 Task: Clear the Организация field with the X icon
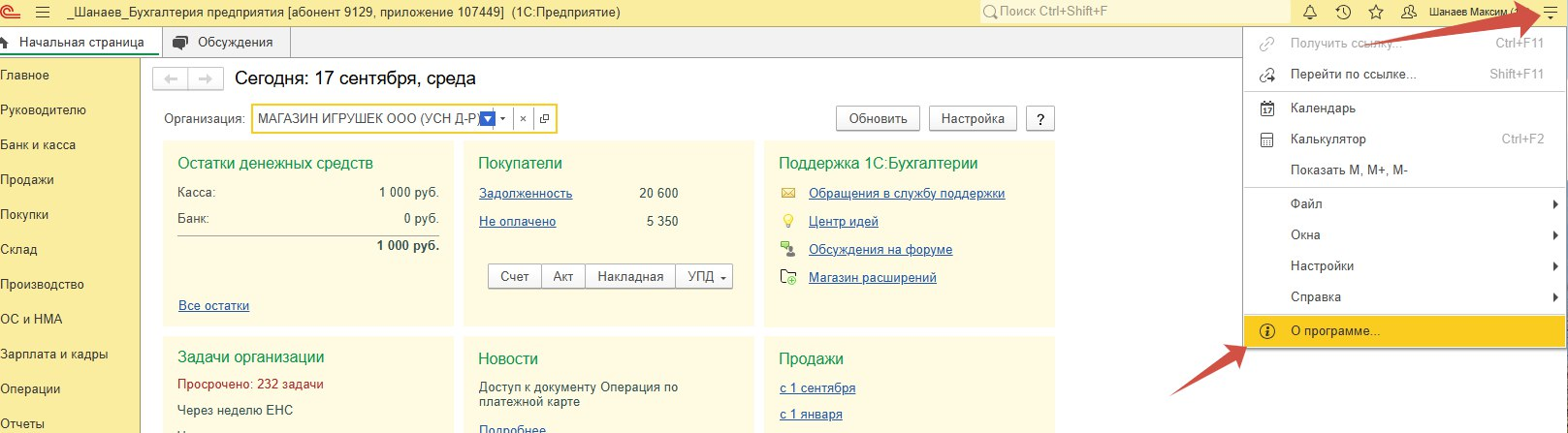point(523,119)
